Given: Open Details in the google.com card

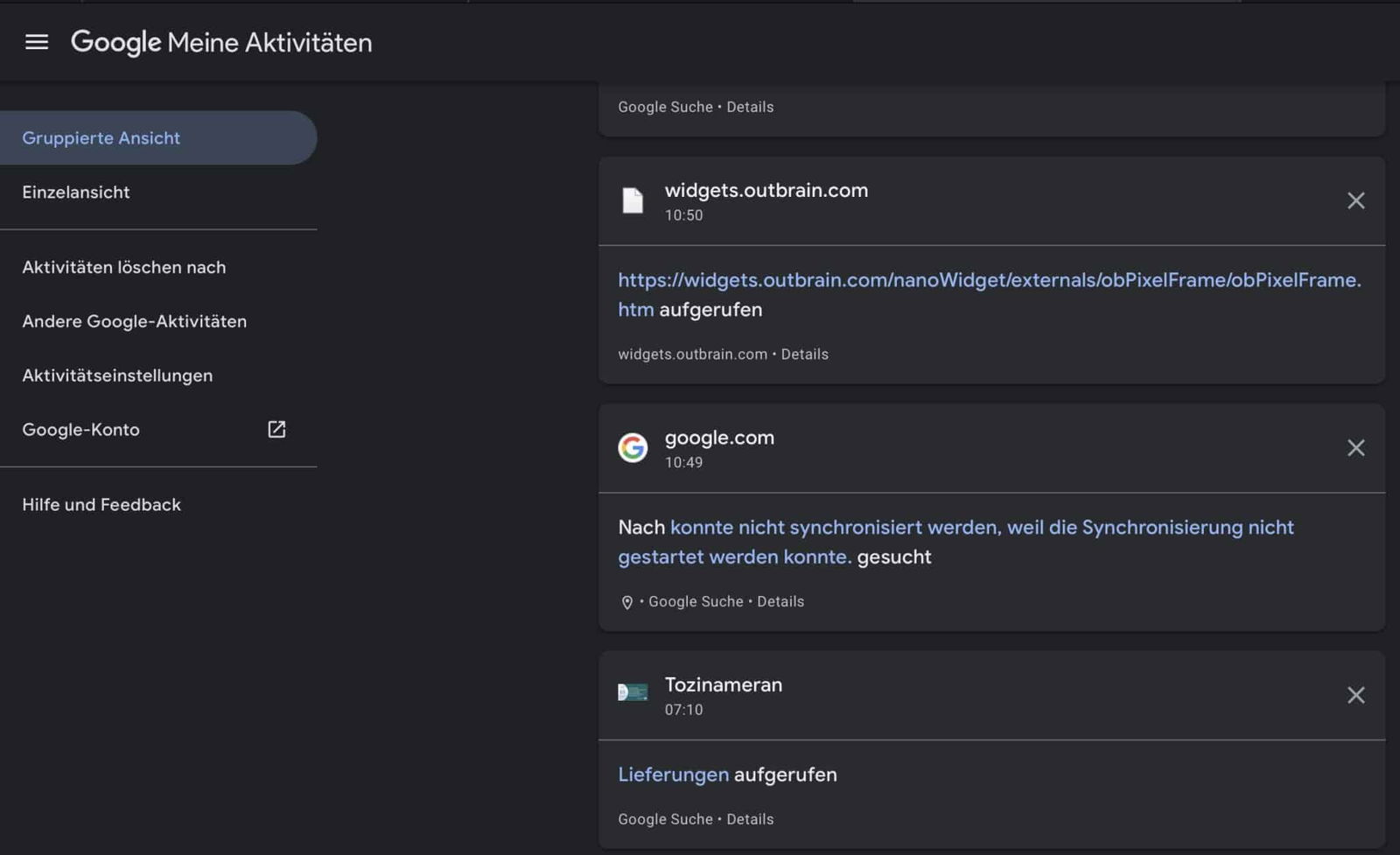Looking at the screenshot, I should point(780,602).
